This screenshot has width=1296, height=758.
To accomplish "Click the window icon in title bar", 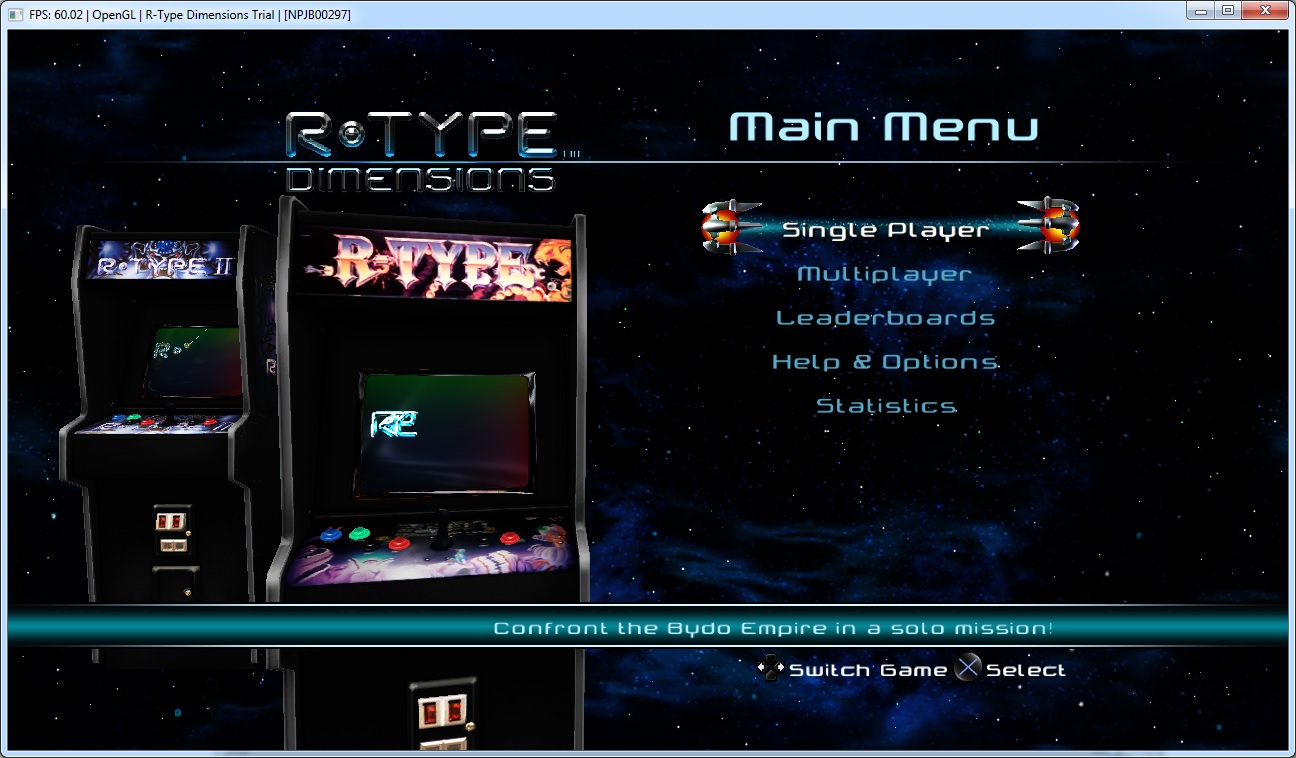I will pos(15,14).
